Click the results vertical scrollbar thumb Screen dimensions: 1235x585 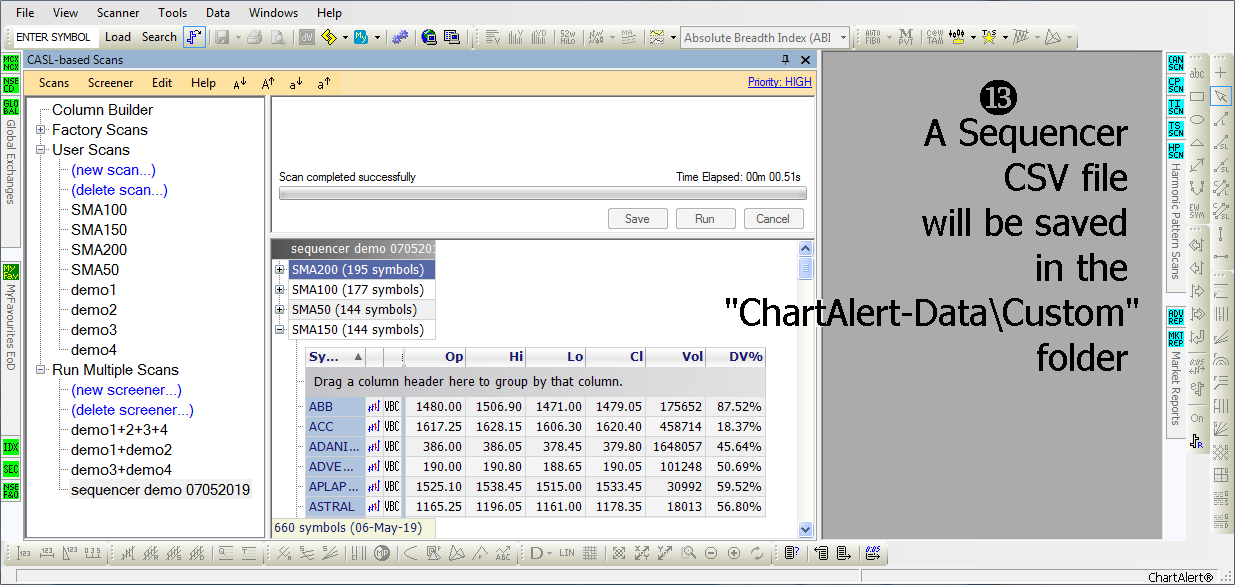806,269
